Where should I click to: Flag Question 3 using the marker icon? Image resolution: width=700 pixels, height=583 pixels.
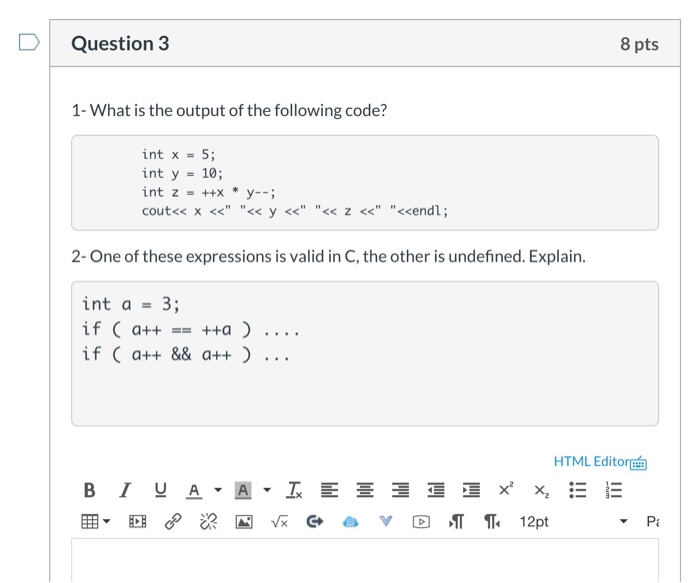point(29,42)
